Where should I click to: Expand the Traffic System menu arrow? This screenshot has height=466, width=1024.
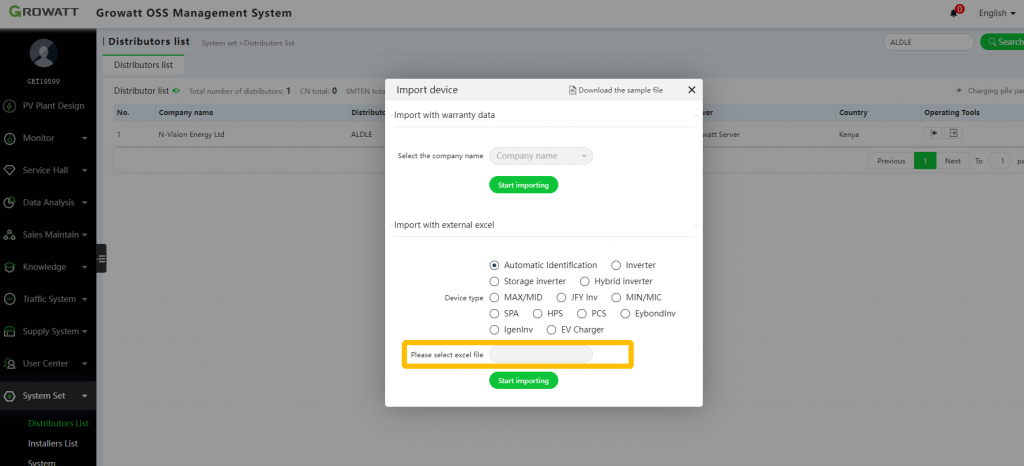(x=85, y=299)
